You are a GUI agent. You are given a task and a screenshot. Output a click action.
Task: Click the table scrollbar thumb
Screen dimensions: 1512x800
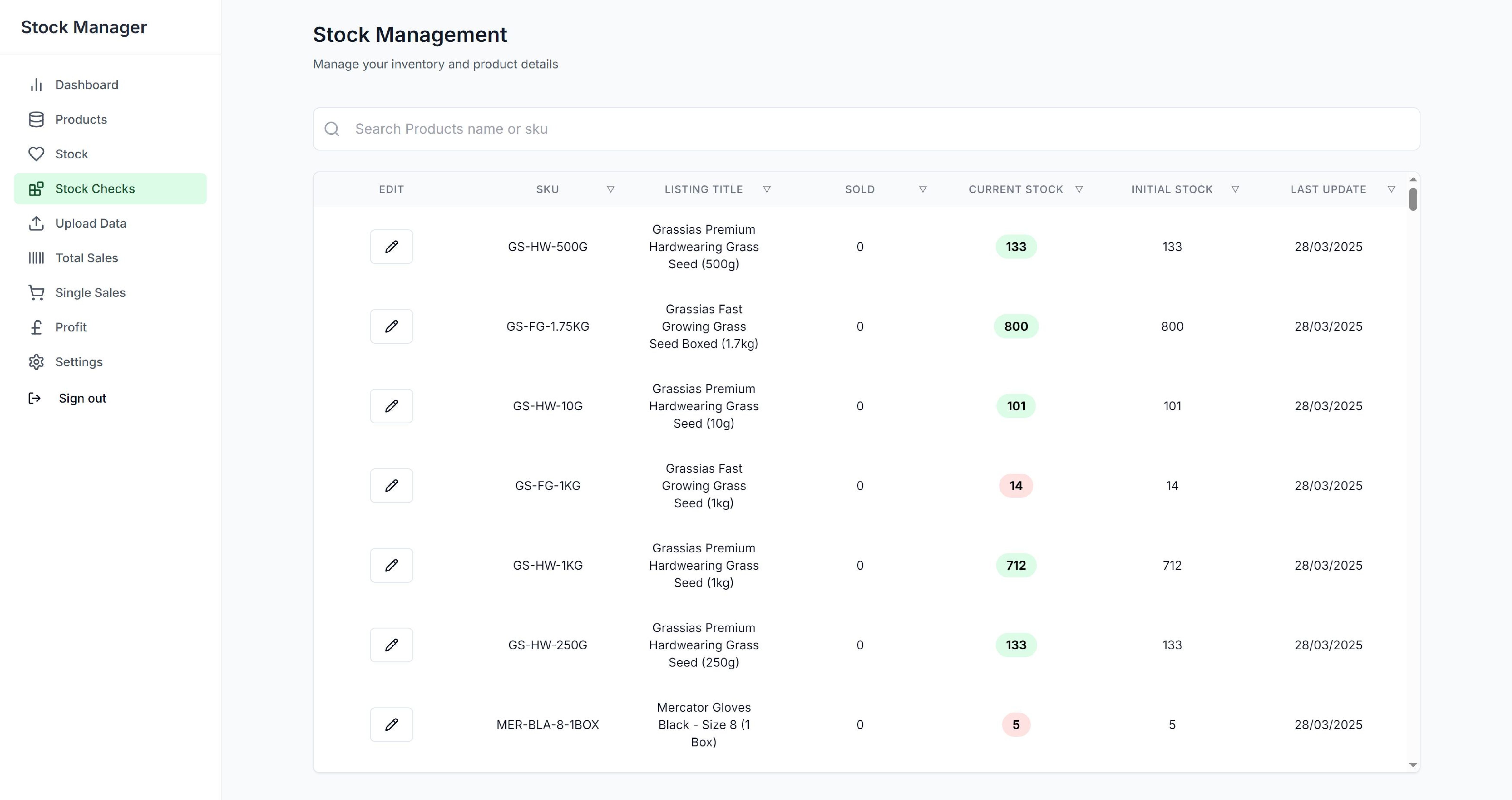pos(1413,199)
